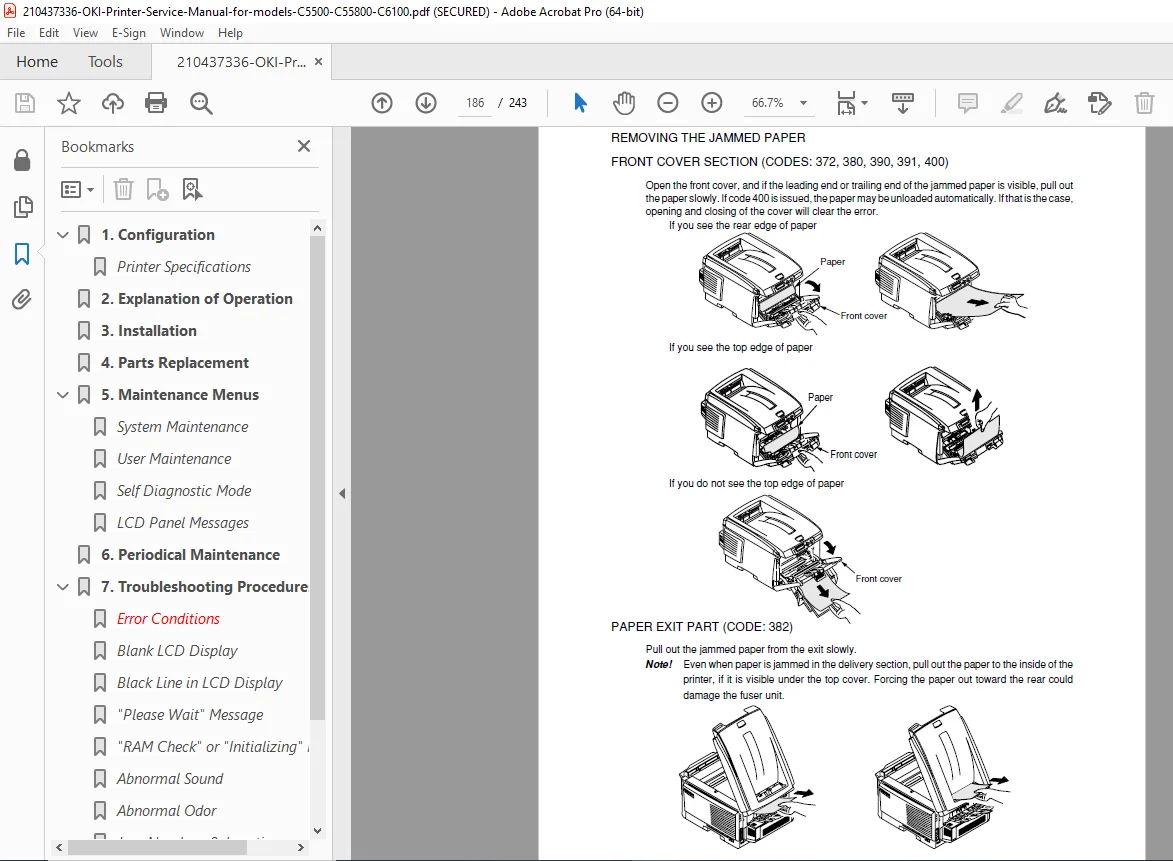Toggle the Bookmarks panel icon

pos(22,254)
